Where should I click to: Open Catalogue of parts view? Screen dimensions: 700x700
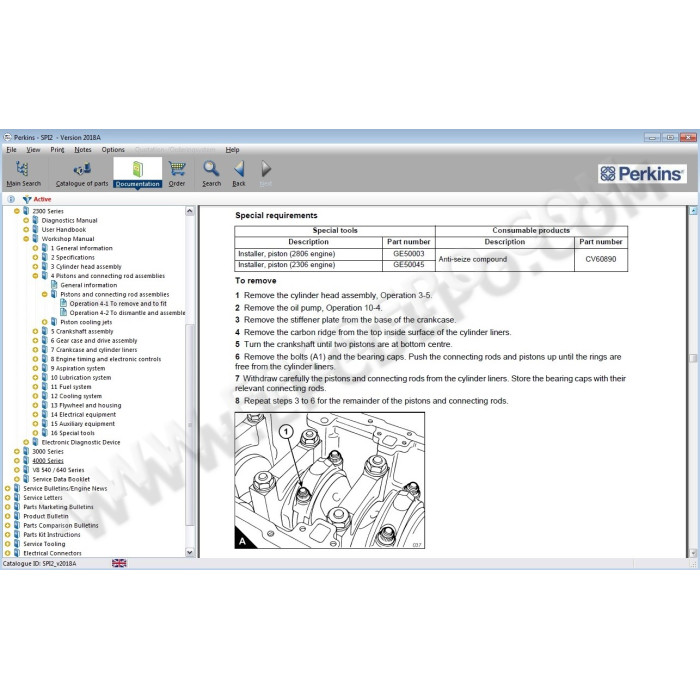point(82,173)
